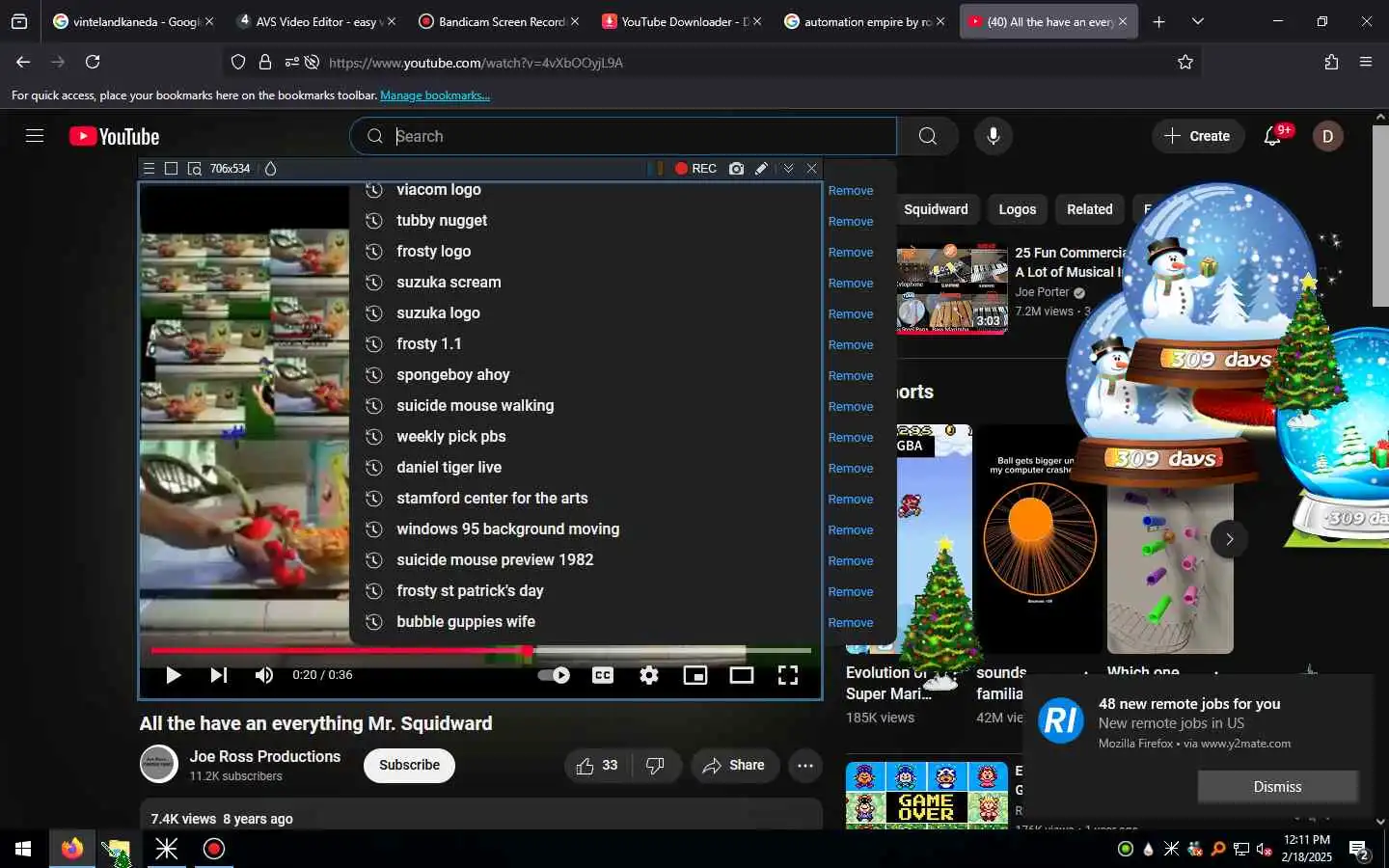This screenshot has width=1389, height=868.
Task: Open more actions three-dot menu
Action: click(x=805, y=766)
